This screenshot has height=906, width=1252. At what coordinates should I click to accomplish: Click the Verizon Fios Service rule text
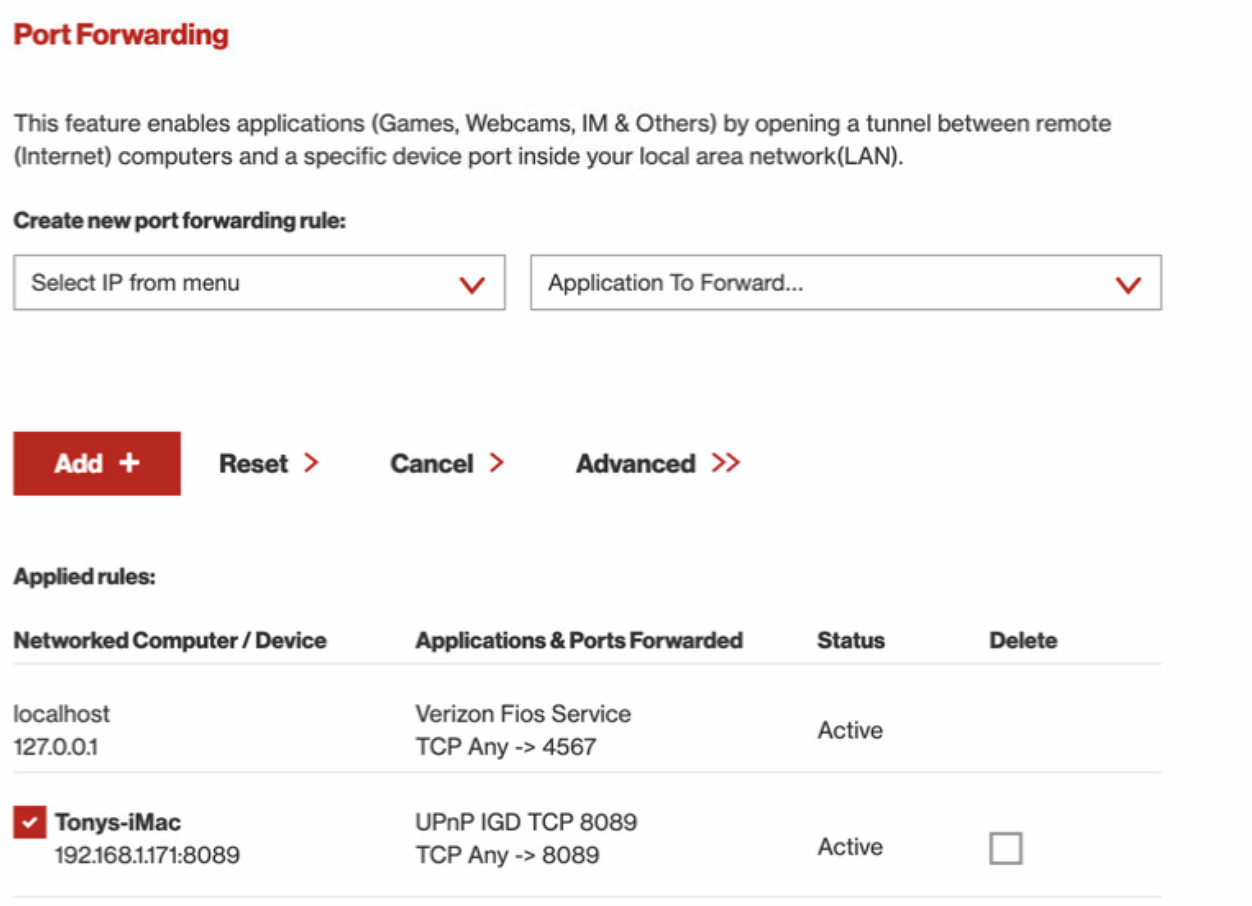click(x=523, y=714)
